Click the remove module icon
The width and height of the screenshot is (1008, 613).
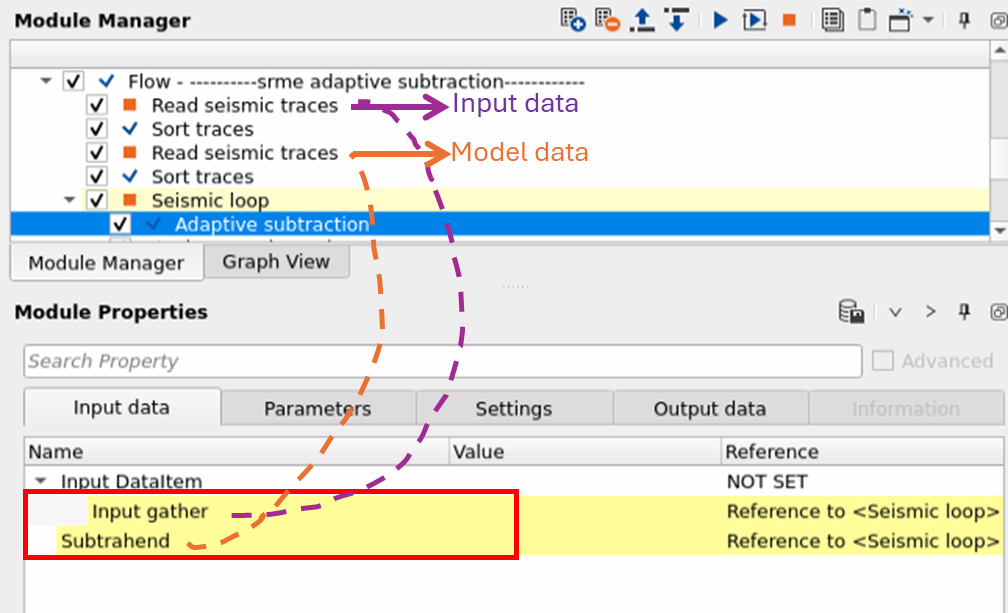point(606,19)
